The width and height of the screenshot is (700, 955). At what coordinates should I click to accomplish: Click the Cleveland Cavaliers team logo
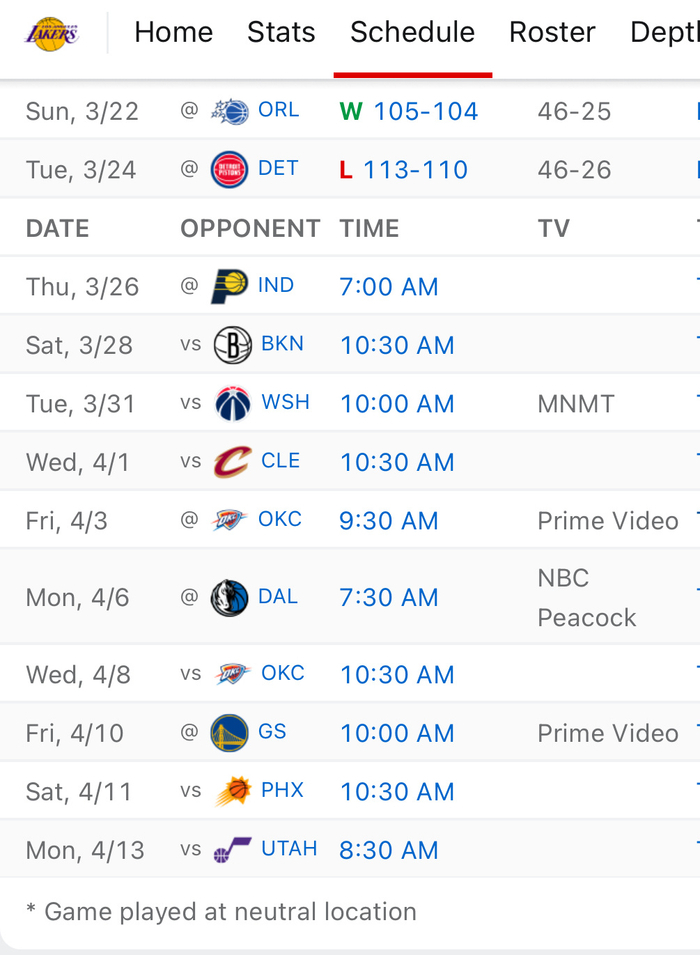tap(232, 462)
